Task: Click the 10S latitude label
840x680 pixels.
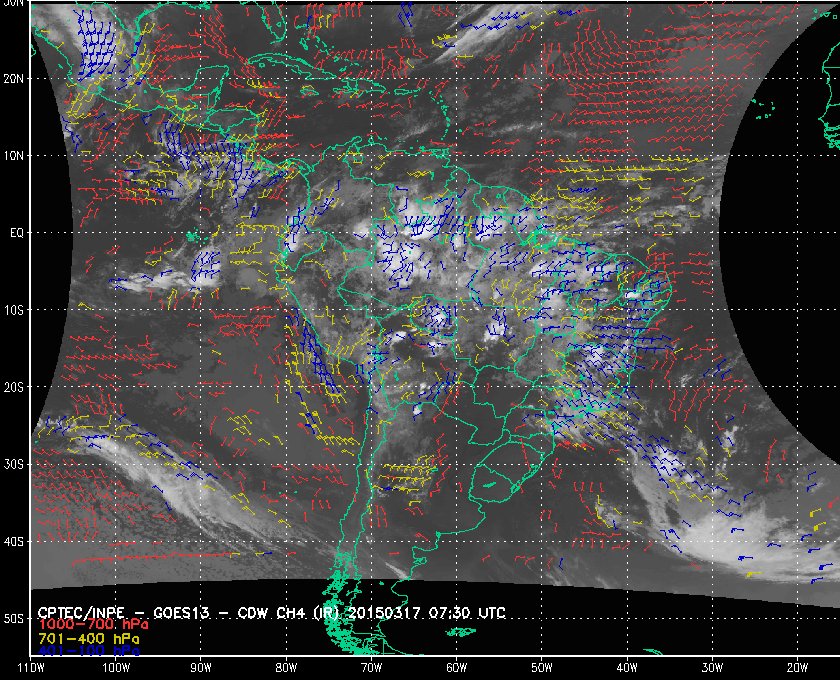Action: 14,310
